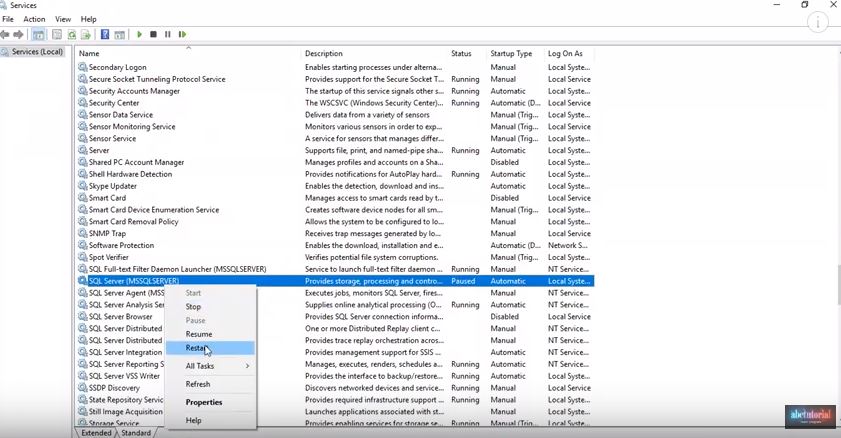Choose Restart in the context menu
This screenshot has height=438, width=841.
[210, 348]
